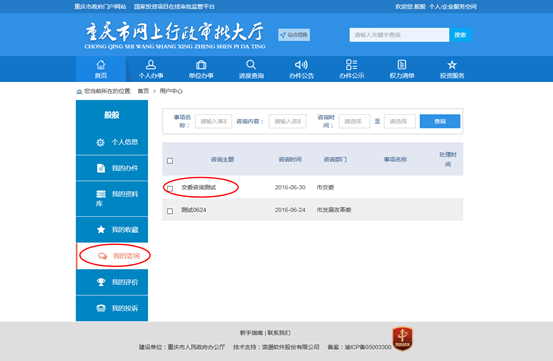This screenshot has height=361, width=553.
Task: Check the 测试0624 row checkbox
Action: coord(170,211)
